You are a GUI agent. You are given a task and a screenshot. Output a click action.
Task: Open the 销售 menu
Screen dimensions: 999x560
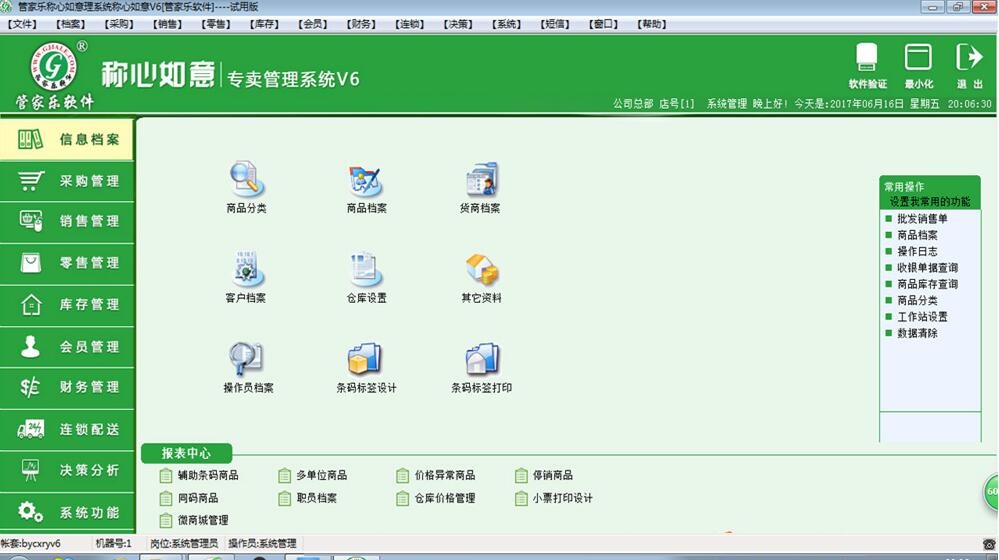[167, 24]
